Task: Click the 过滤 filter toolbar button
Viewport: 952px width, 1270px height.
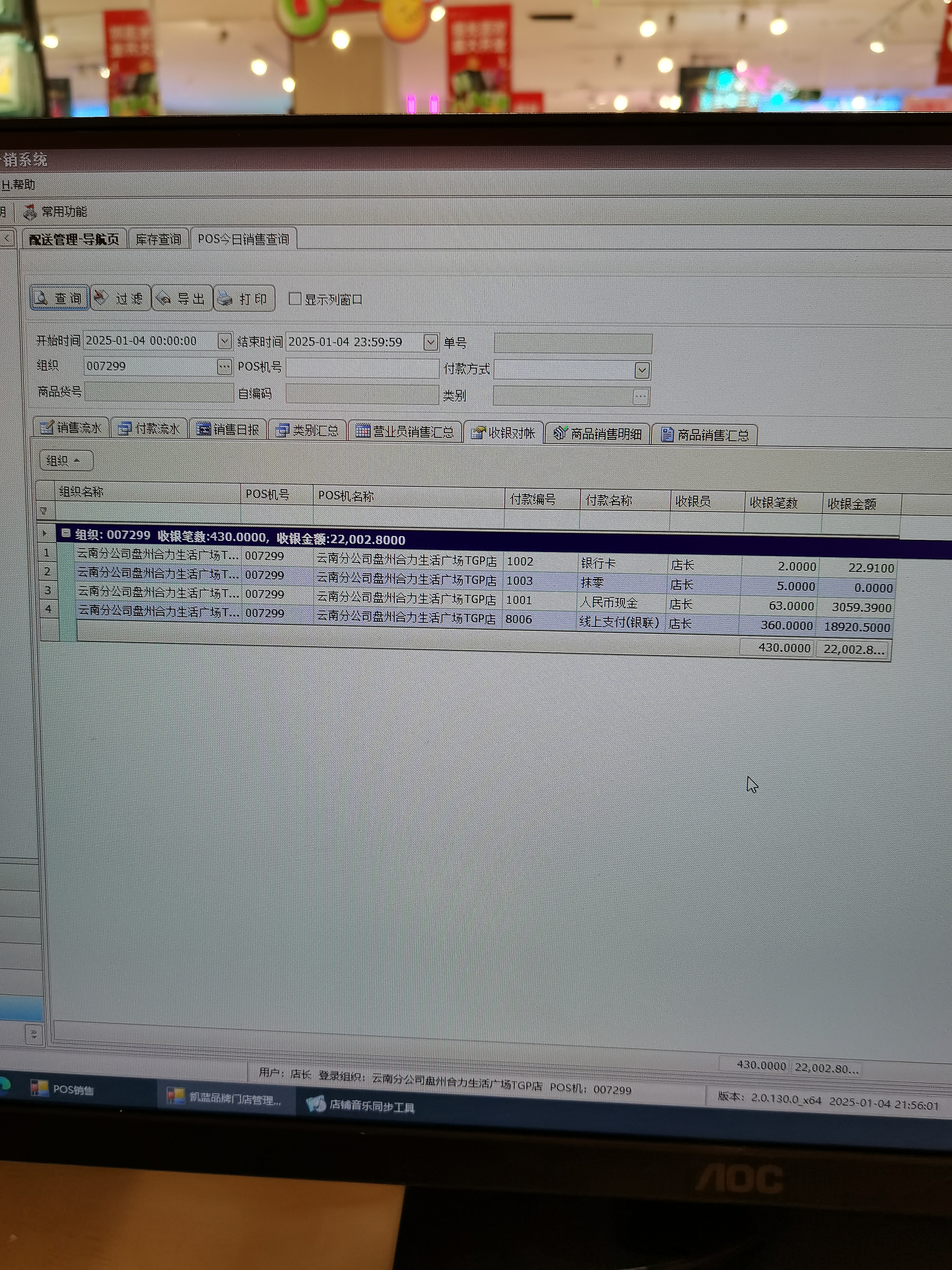Action: (120, 298)
